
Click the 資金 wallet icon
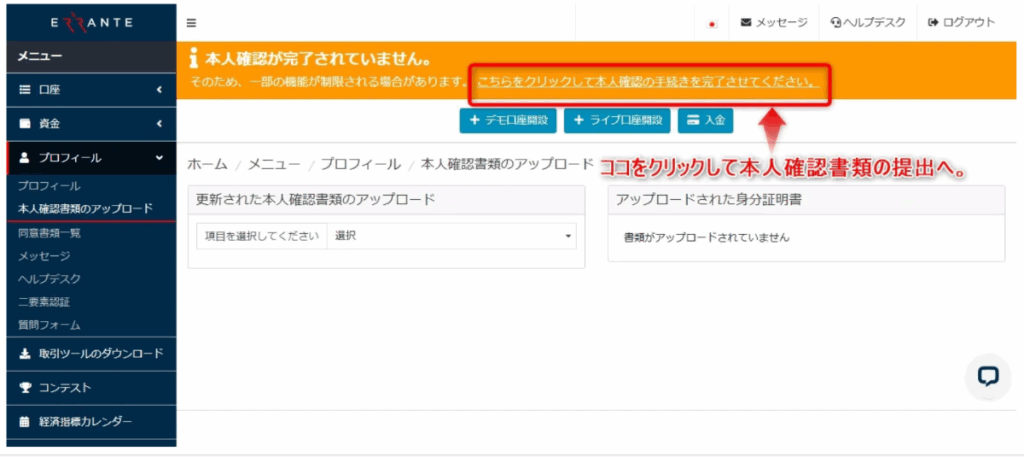tap(25, 123)
